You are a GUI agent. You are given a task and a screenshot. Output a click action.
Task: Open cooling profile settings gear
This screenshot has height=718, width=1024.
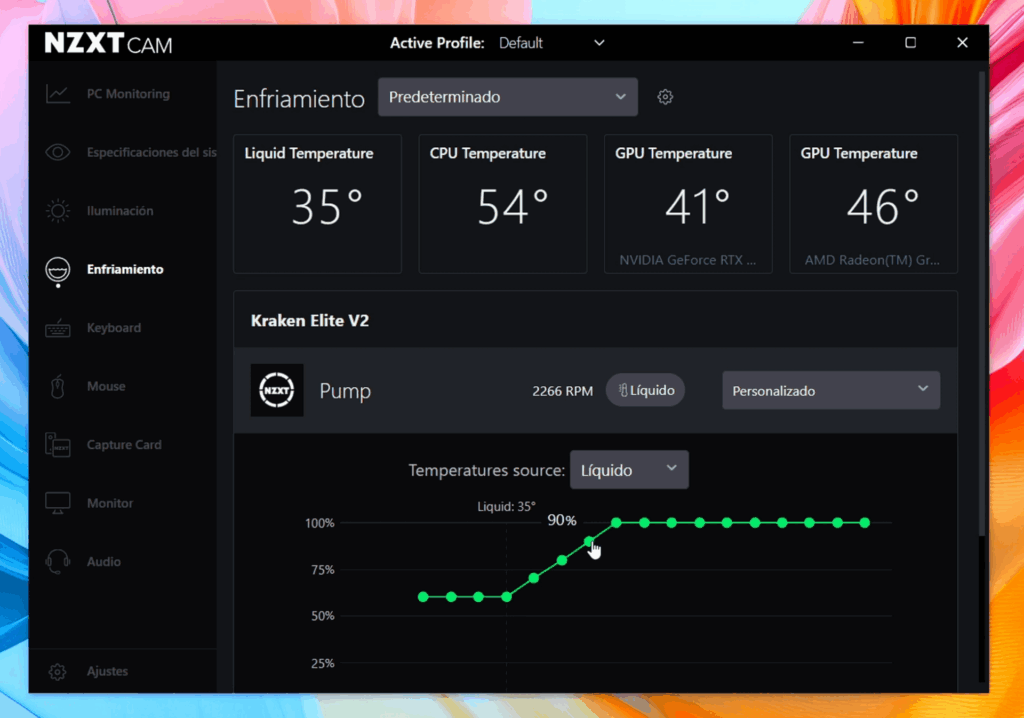pos(665,97)
